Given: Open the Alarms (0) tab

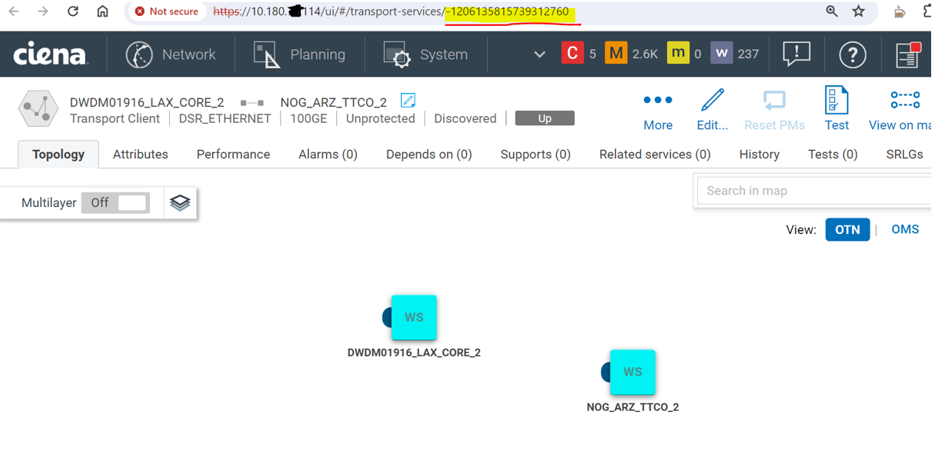Looking at the screenshot, I should click(x=328, y=155).
